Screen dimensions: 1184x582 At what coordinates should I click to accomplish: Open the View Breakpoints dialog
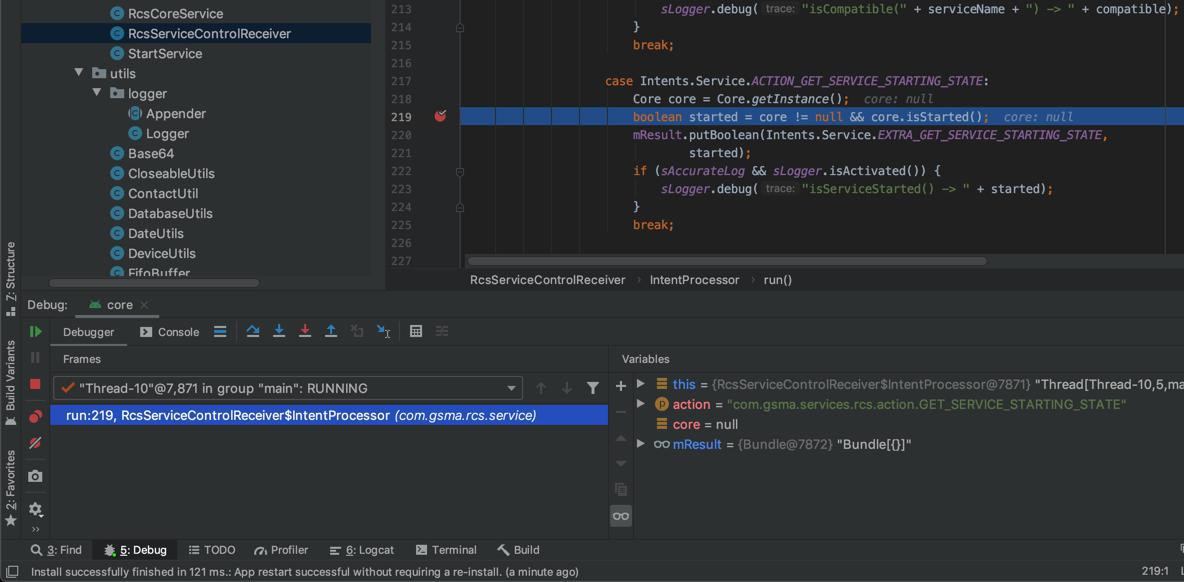(35, 417)
